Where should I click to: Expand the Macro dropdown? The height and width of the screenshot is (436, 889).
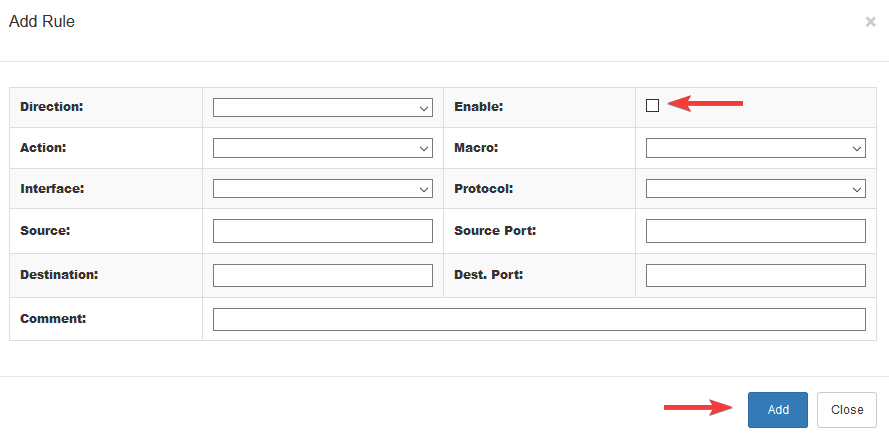click(756, 148)
